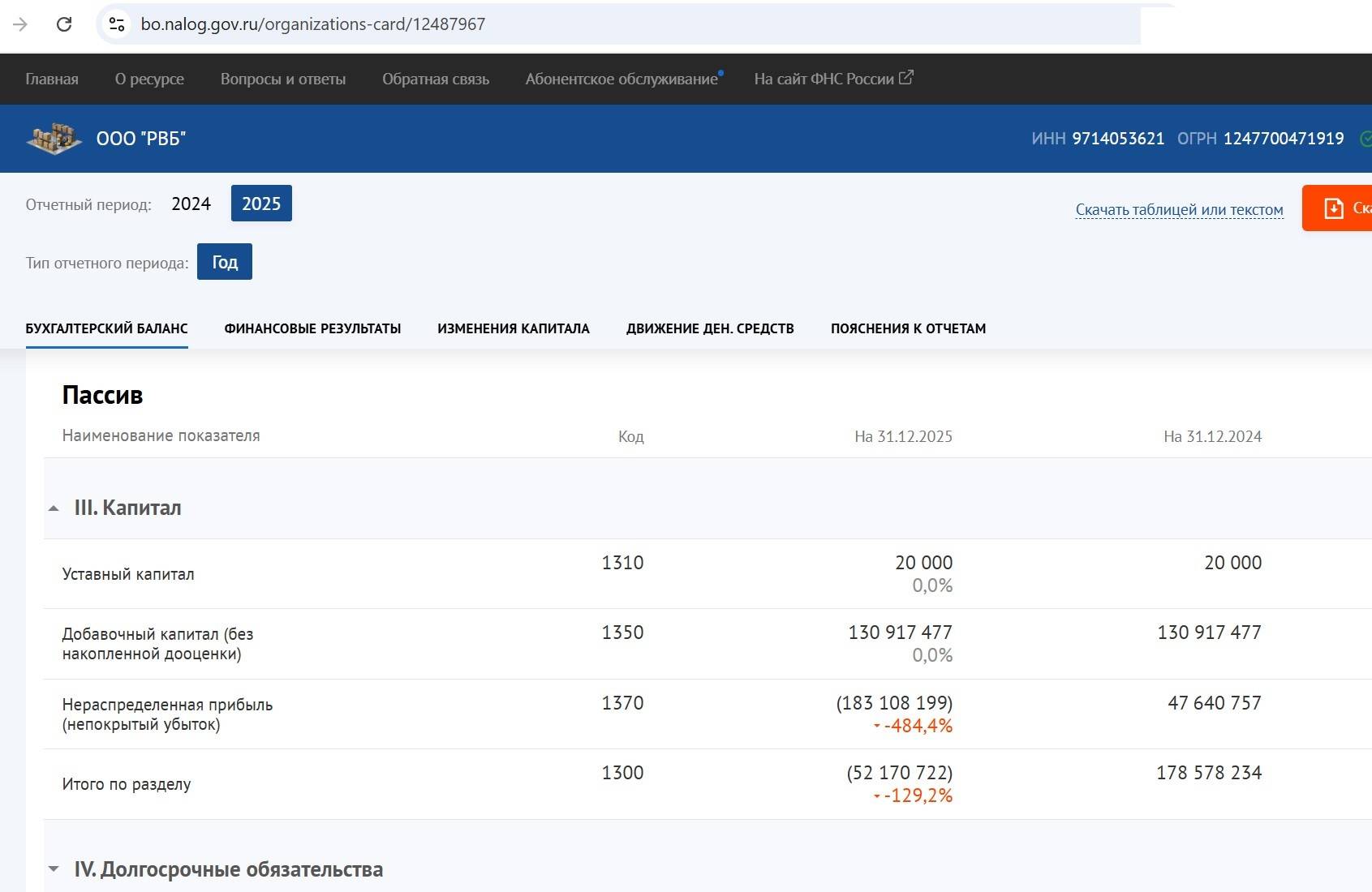Click the external link icon near ФНС России

(x=906, y=78)
